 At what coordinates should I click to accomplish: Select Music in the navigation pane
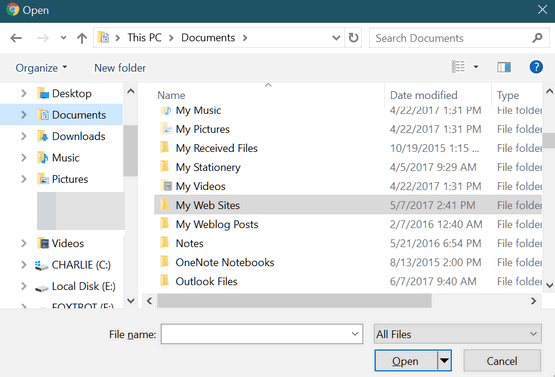[x=65, y=158]
